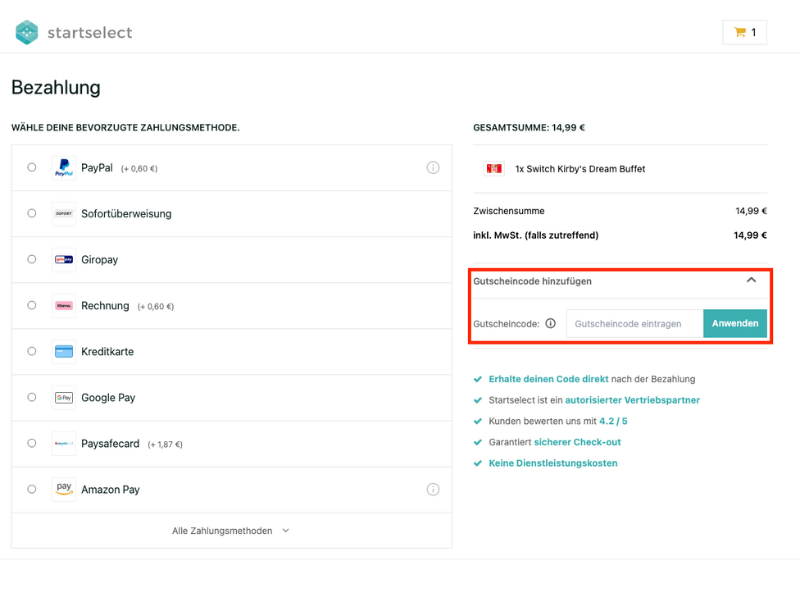Choose the Giropay radio button
This screenshot has height=600, width=800.
click(32, 260)
